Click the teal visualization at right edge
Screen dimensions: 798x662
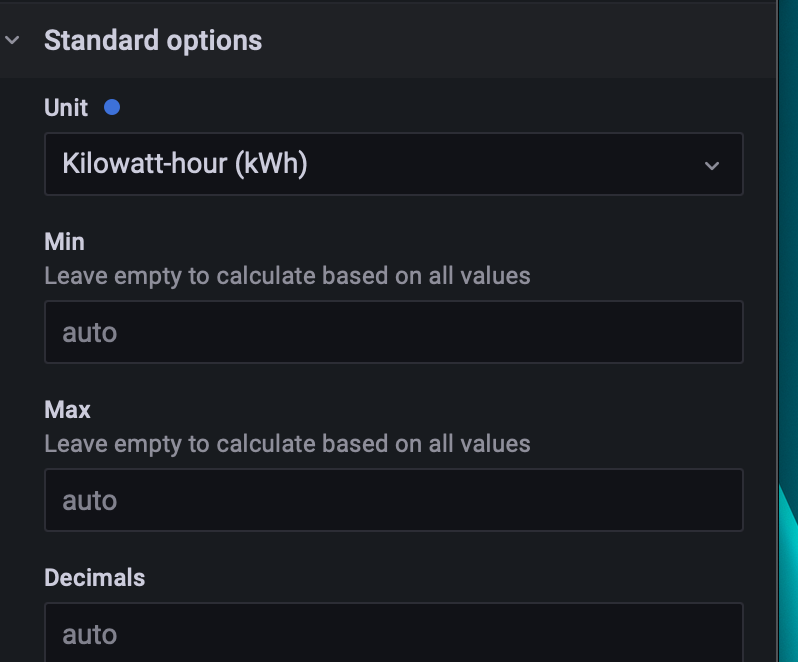[790, 560]
